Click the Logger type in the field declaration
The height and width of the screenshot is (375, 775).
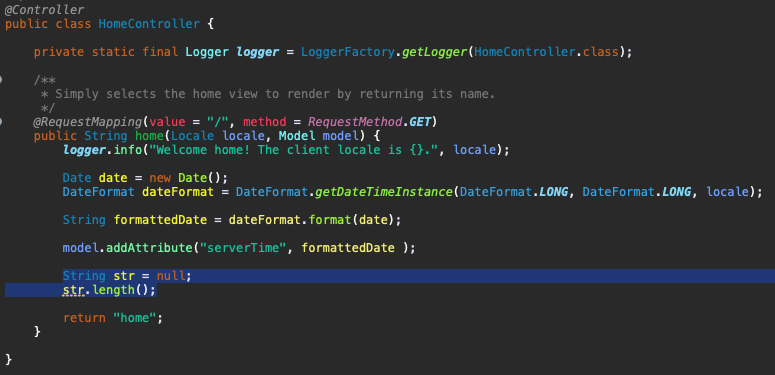coord(207,51)
